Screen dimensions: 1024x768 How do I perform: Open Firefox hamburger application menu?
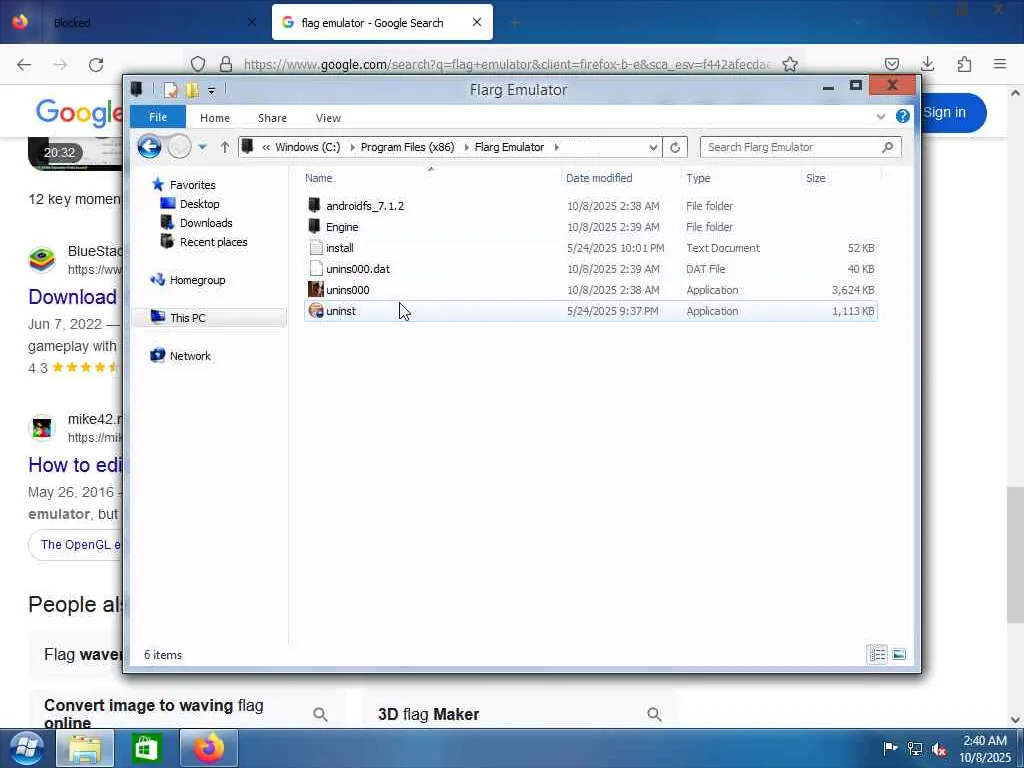1000,64
